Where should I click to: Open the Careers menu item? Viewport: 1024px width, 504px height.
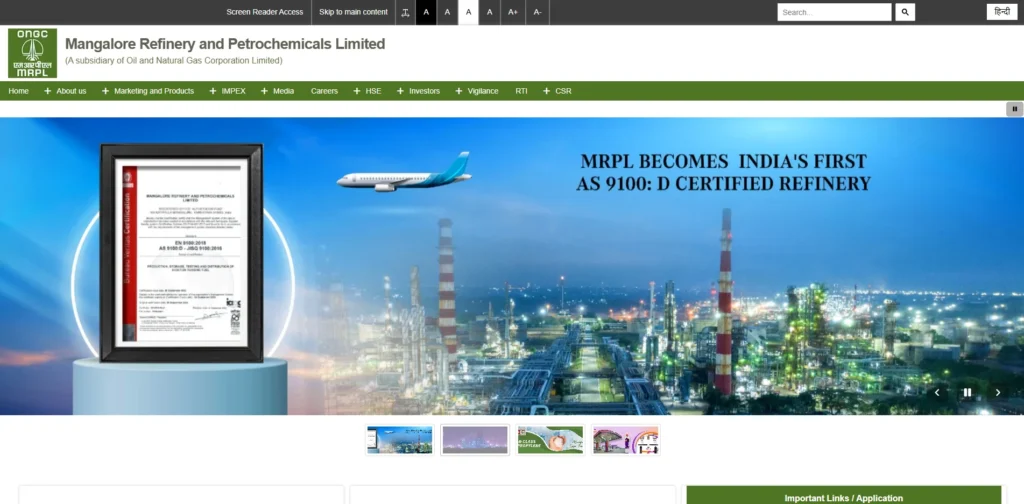[324, 91]
